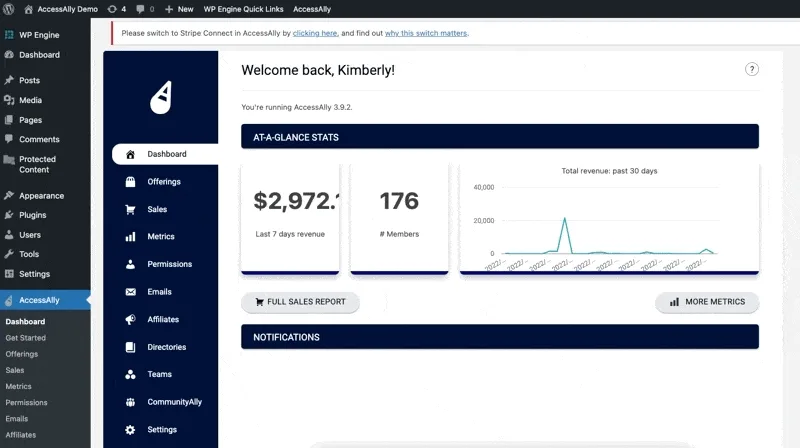Open the Metrics bar chart icon
Screen dimensions: 800x448
point(130,237)
